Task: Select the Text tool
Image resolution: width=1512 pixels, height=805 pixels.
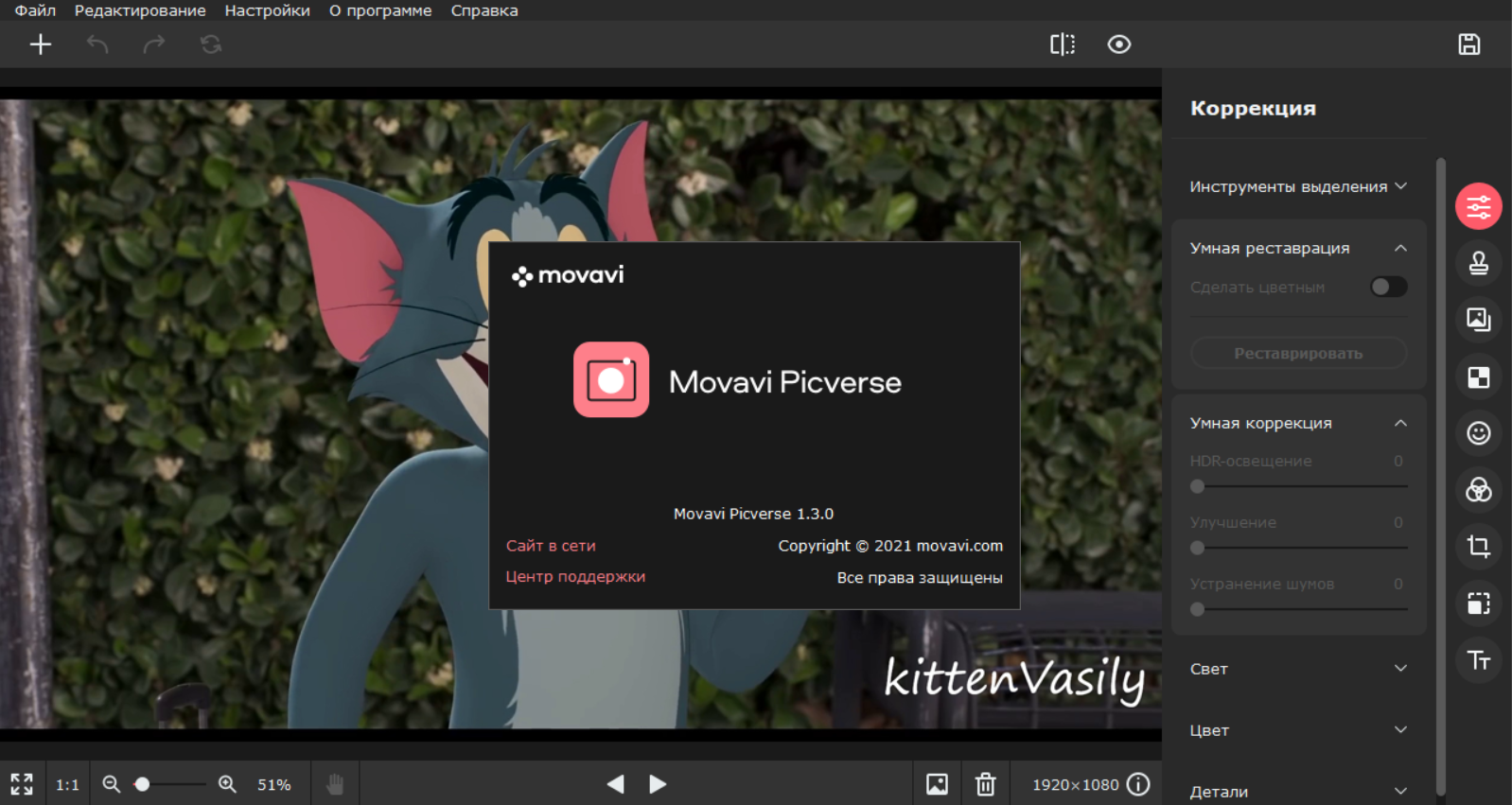Action: pos(1479,660)
